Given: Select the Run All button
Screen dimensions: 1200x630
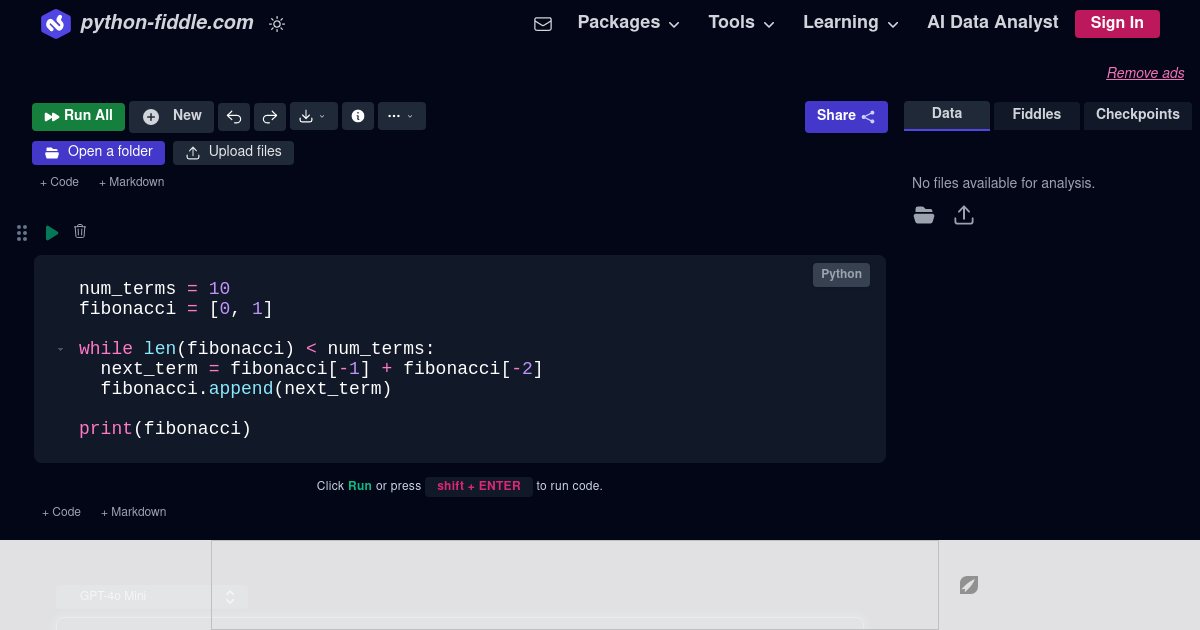Looking at the screenshot, I should tap(78, 116).
